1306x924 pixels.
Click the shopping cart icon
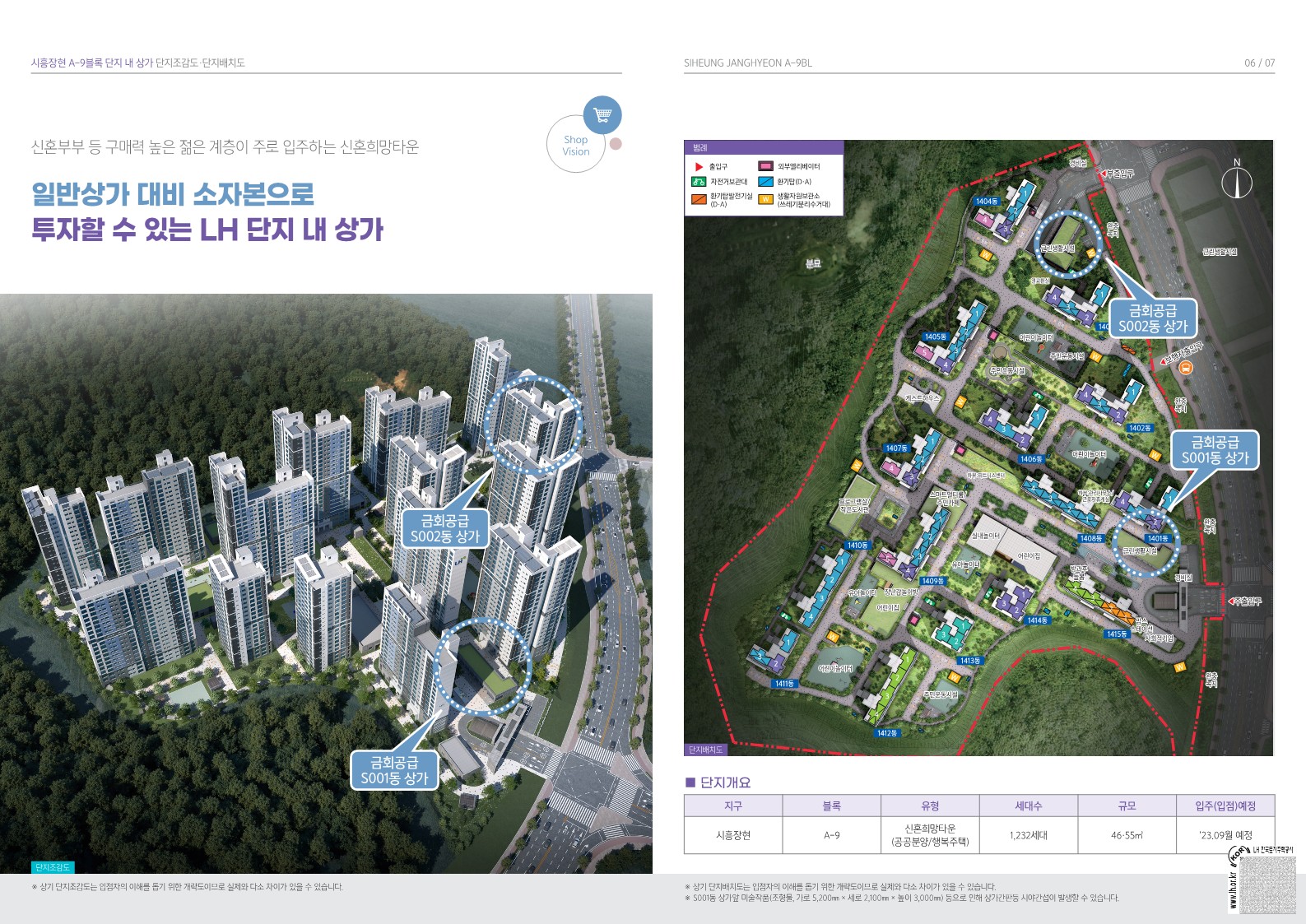click(x=602, y=115)
